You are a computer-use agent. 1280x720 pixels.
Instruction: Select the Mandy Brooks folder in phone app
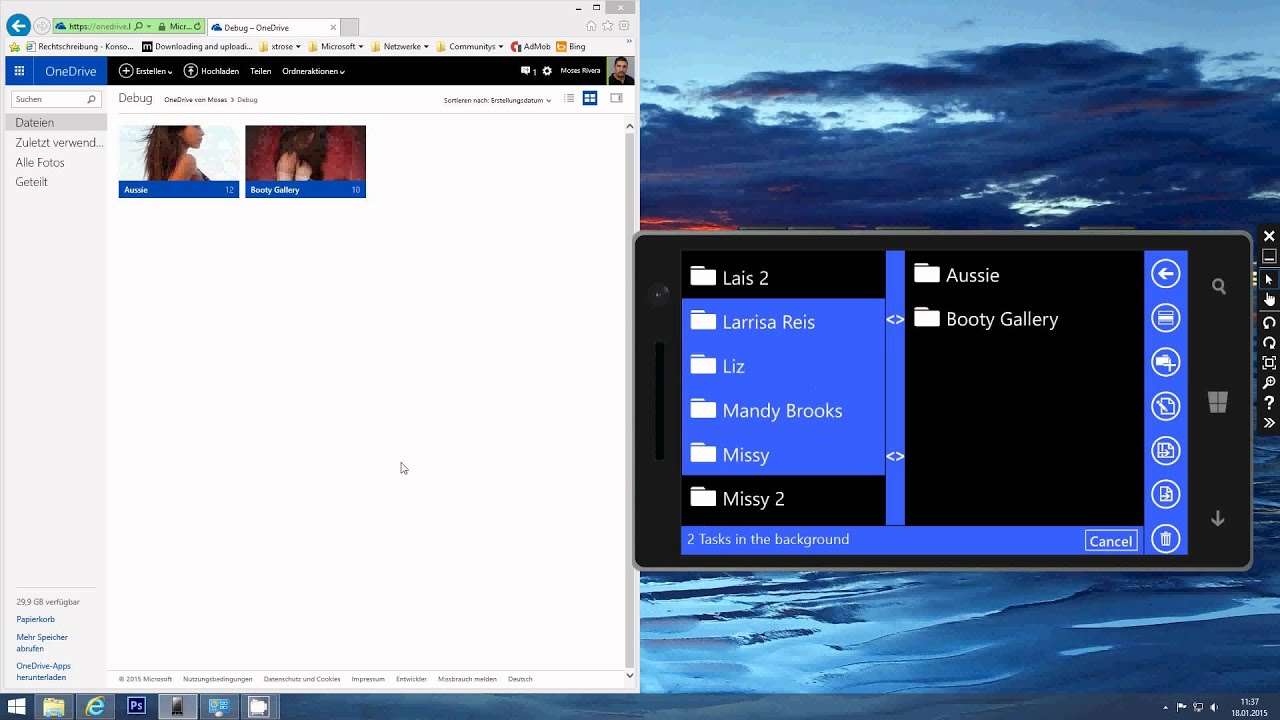783,410
